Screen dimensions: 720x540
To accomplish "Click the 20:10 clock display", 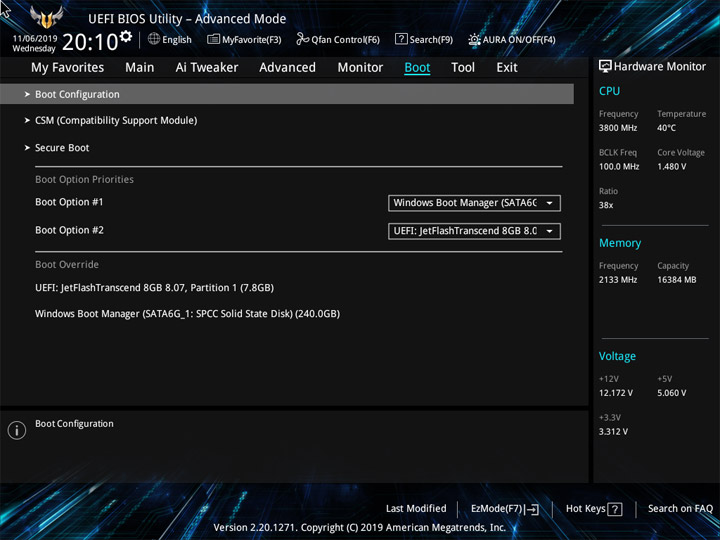I will [90, 42].
